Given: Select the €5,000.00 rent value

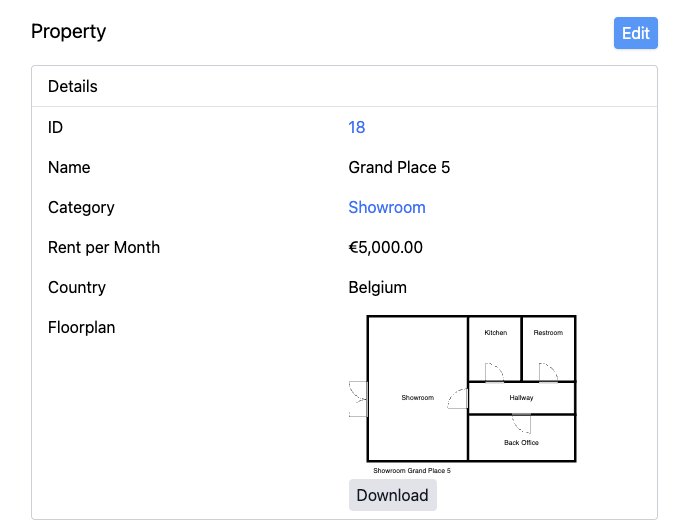Looking at the screenshot, I should (386, 248).
